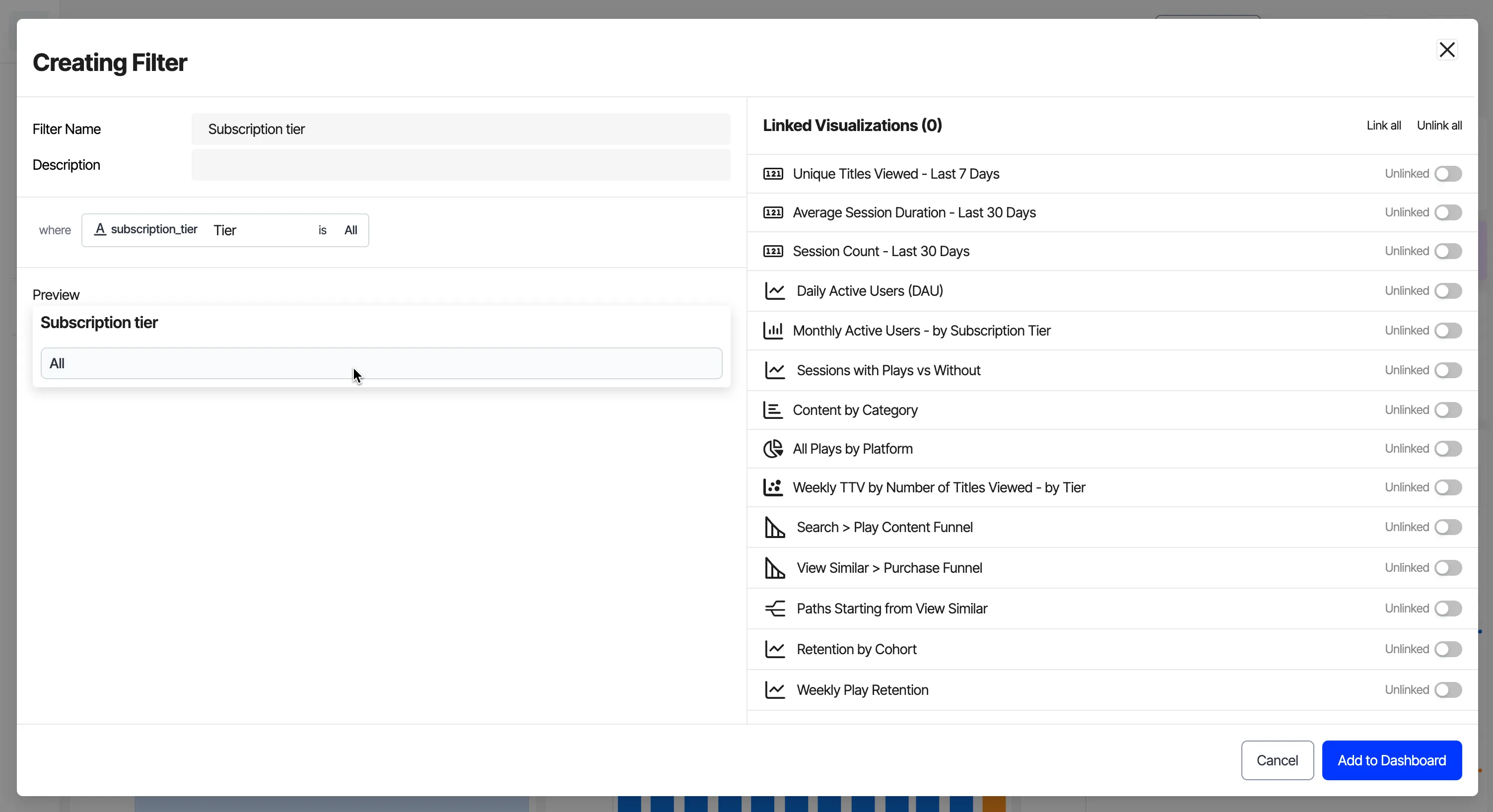Turn on link for Weekly Play Retention
This screenshot has width=1493, height=812.
pyautogui.click(x=1448, y=690)
